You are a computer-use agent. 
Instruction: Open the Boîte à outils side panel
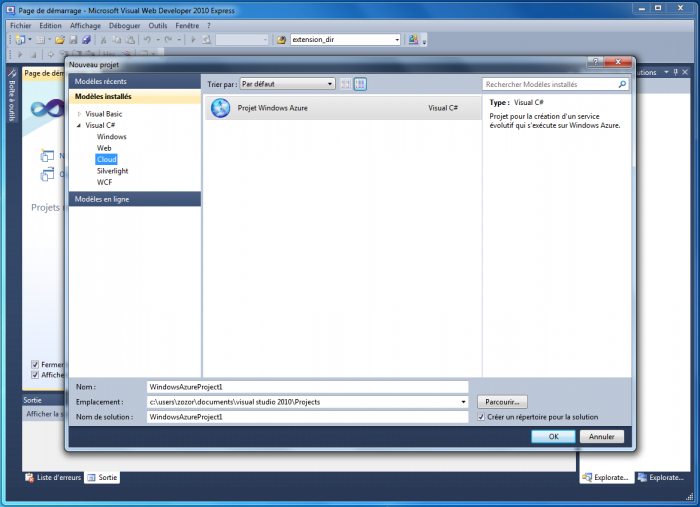pyautogui.click(x=12, y=95)
